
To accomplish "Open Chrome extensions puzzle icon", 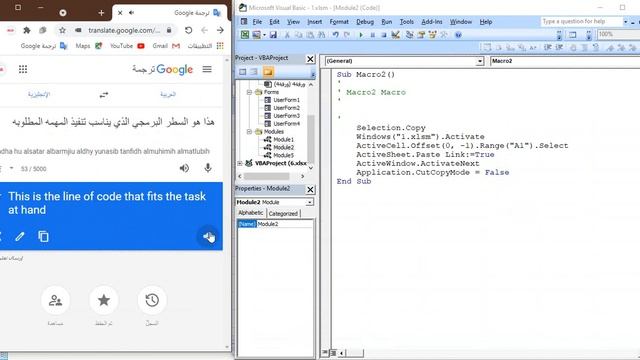I will coord(27,30).
